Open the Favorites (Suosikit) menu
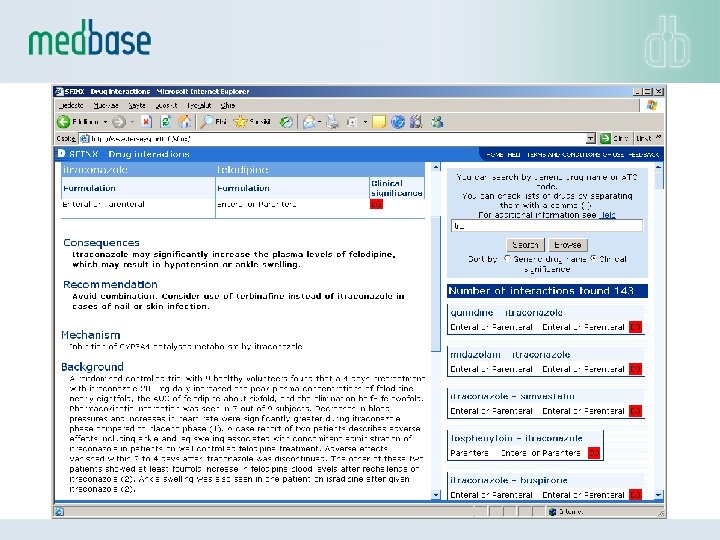This screenshot has width=720, height=540. [x=166, y=106]
